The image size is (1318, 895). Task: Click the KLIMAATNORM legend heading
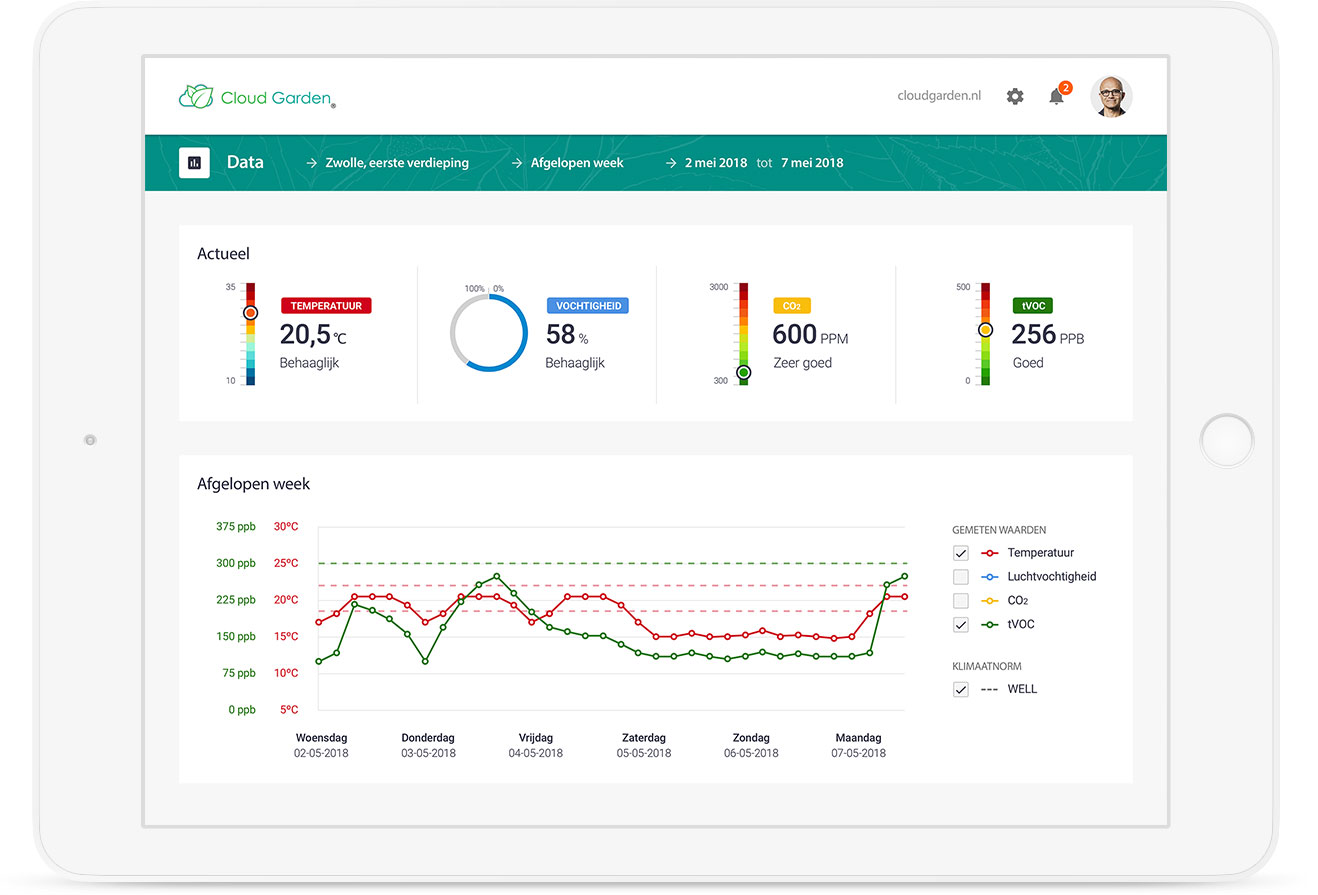click(x=986, y=666)
